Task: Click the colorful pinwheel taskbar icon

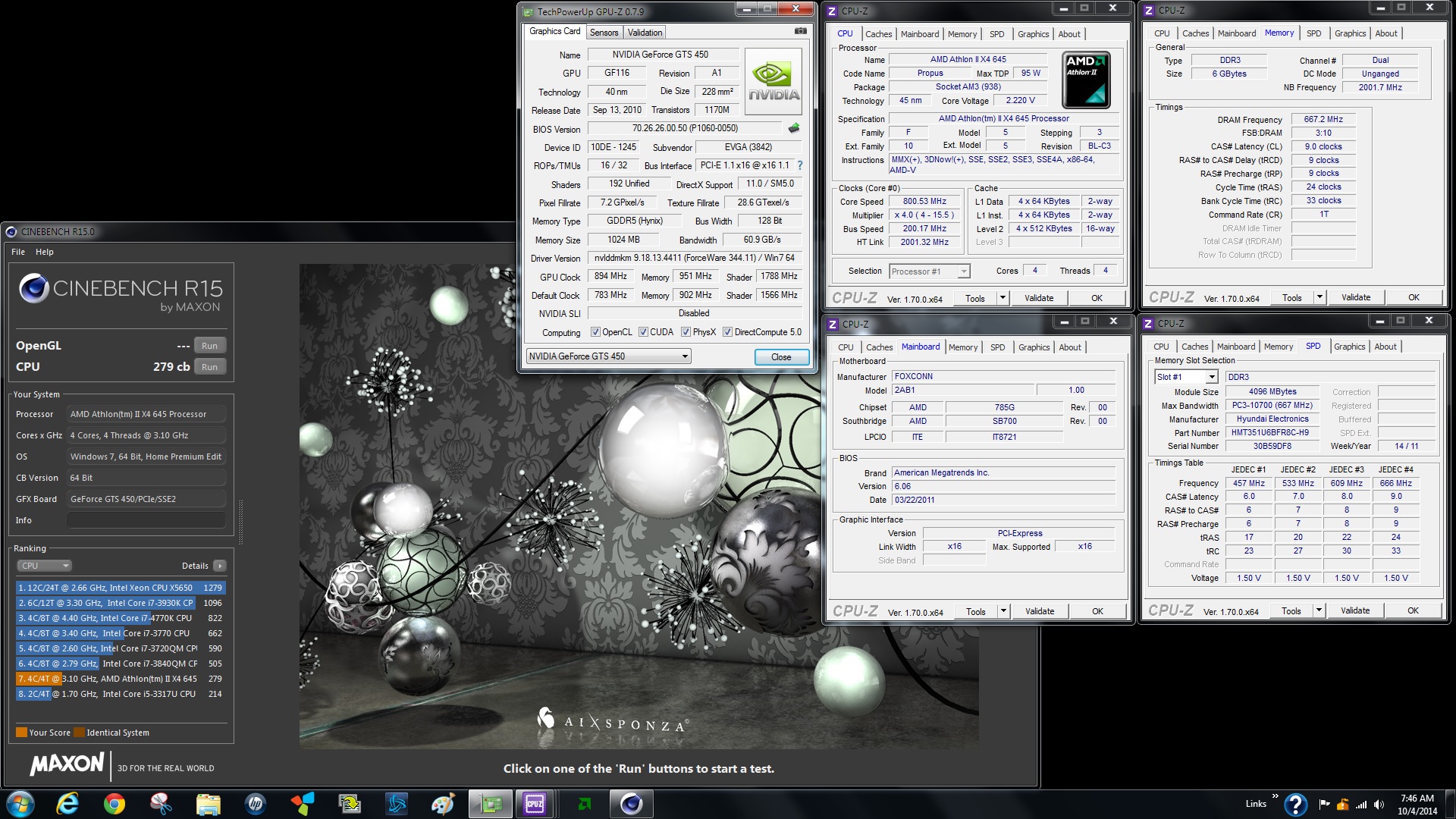Action: 302,804
